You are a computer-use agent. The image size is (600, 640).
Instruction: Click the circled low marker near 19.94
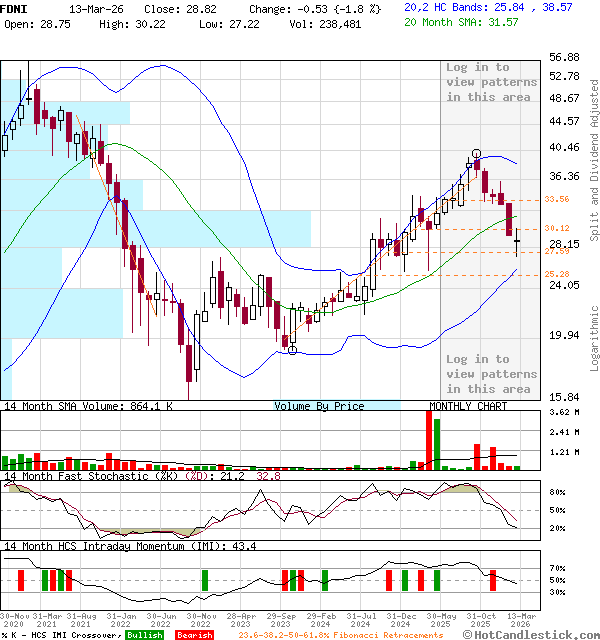pos(291,350)
